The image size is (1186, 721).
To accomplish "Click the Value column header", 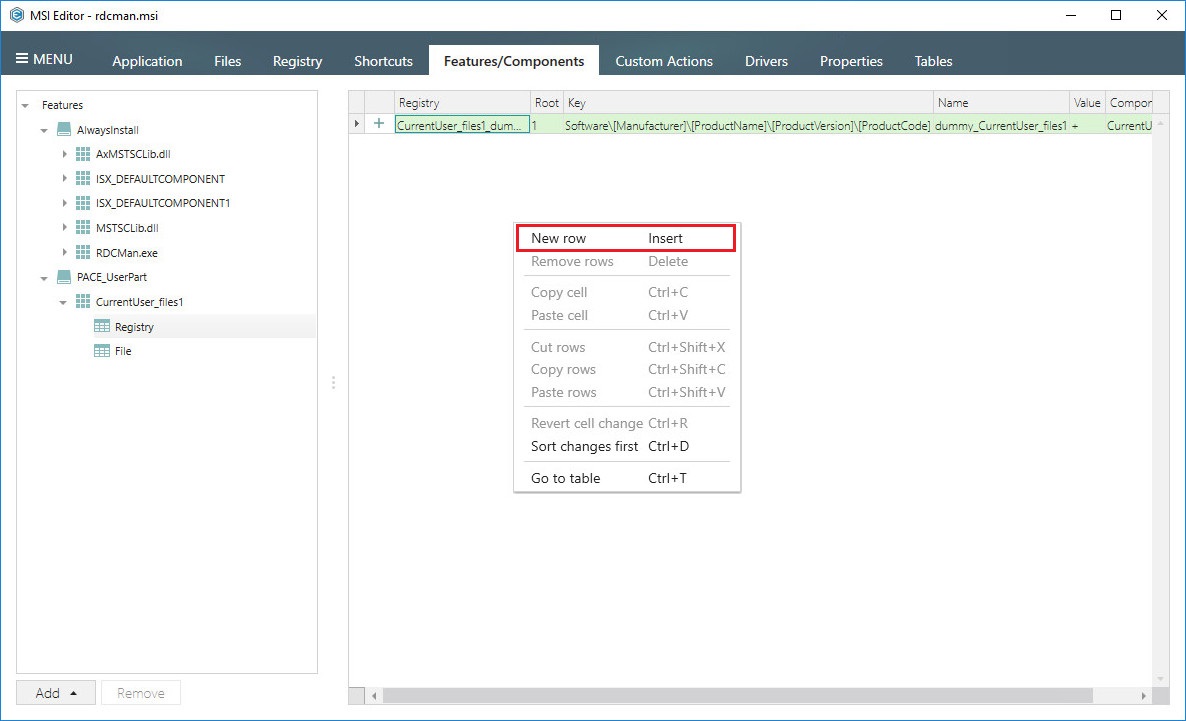I will click(1087, 102).
